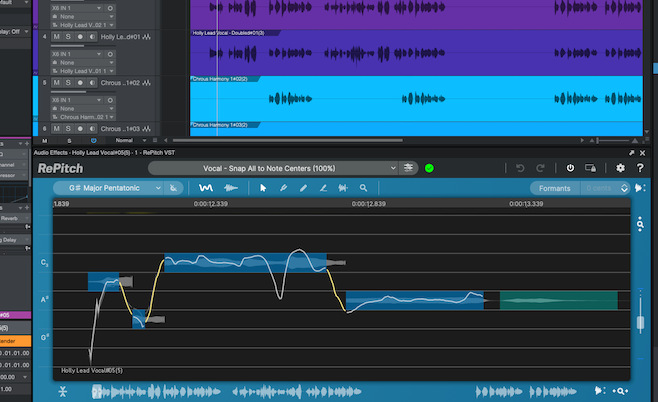658x402 pixels.
Task: Select the line drawing tool in RePitch
Action: [x=323, y=188]
